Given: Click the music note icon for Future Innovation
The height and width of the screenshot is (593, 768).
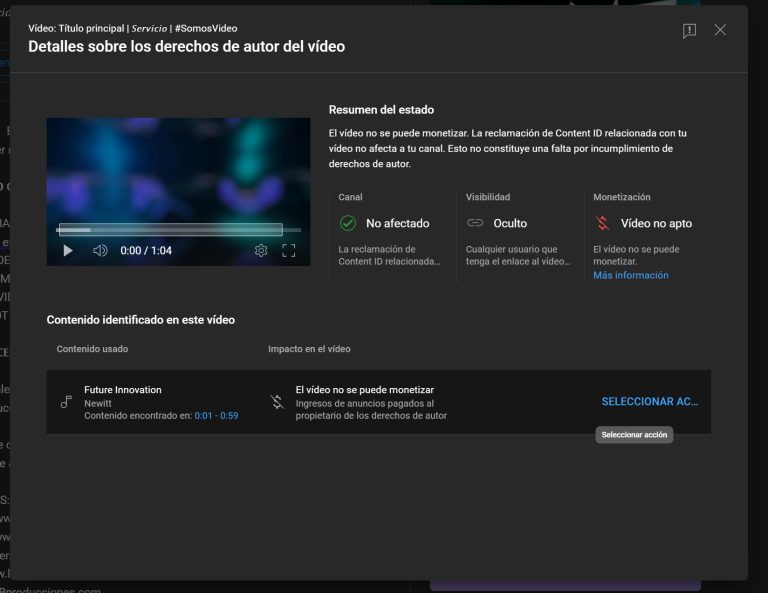Looking at the screenshot, I should click(66, 402).
